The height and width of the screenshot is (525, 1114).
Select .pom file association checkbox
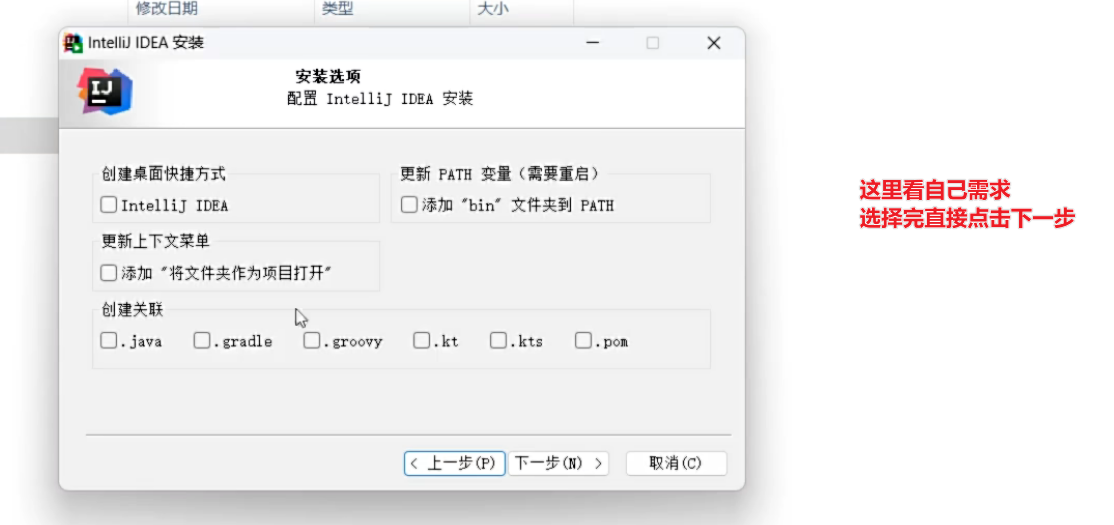tap(583, 341)
